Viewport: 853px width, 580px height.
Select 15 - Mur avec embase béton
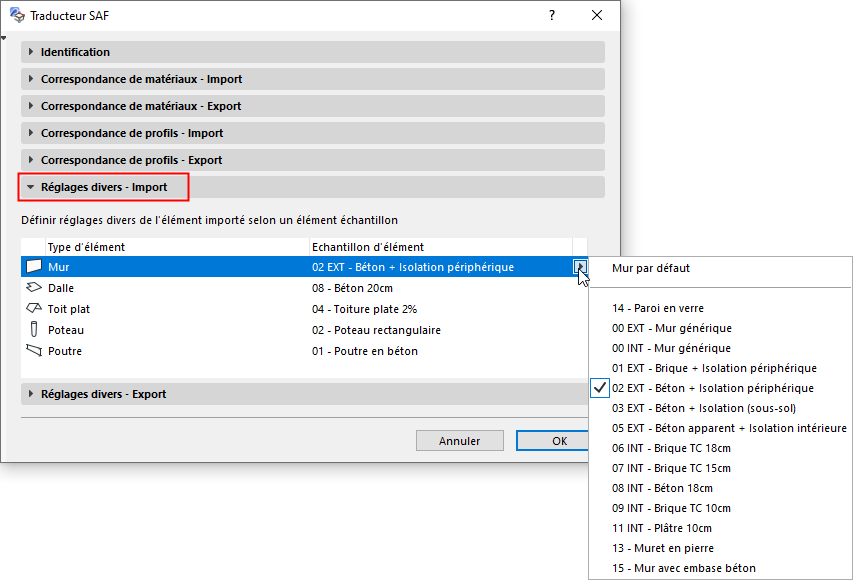[720, 568]
